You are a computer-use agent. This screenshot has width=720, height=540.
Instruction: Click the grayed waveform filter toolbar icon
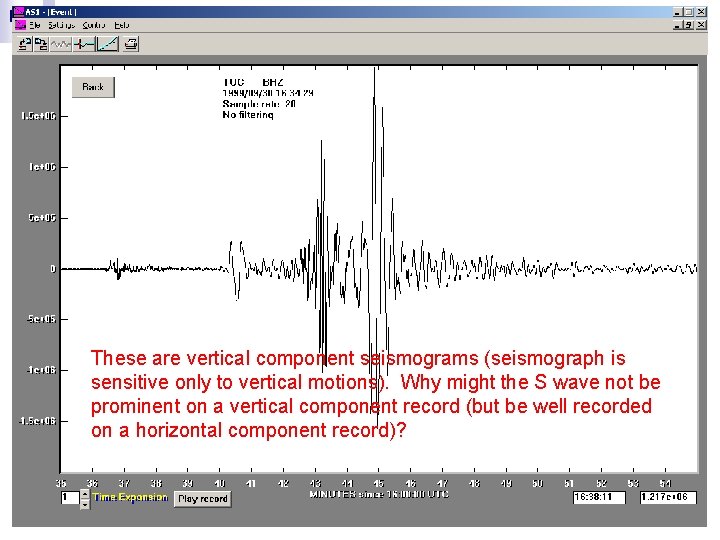click(61, 44)
